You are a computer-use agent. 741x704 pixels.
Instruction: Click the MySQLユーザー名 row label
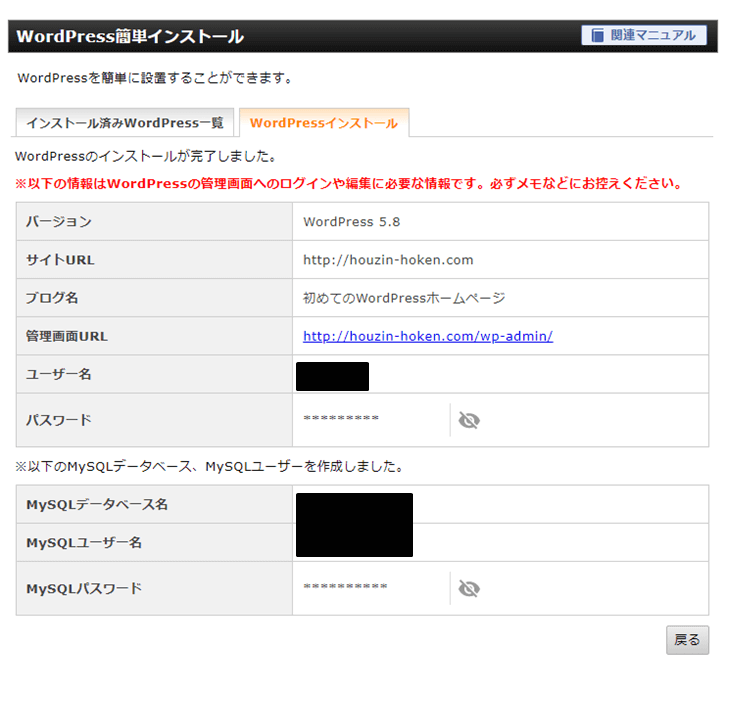(84, 543)
